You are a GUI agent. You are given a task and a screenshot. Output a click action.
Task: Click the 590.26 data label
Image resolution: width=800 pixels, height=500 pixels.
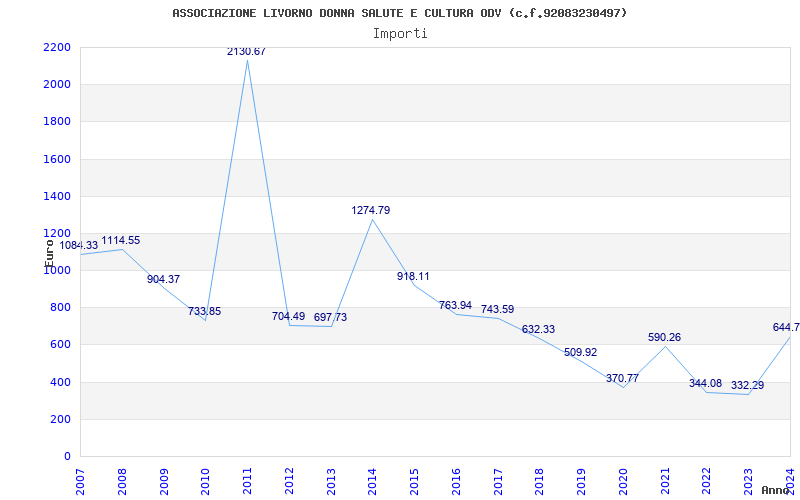(x=664, y=337)
